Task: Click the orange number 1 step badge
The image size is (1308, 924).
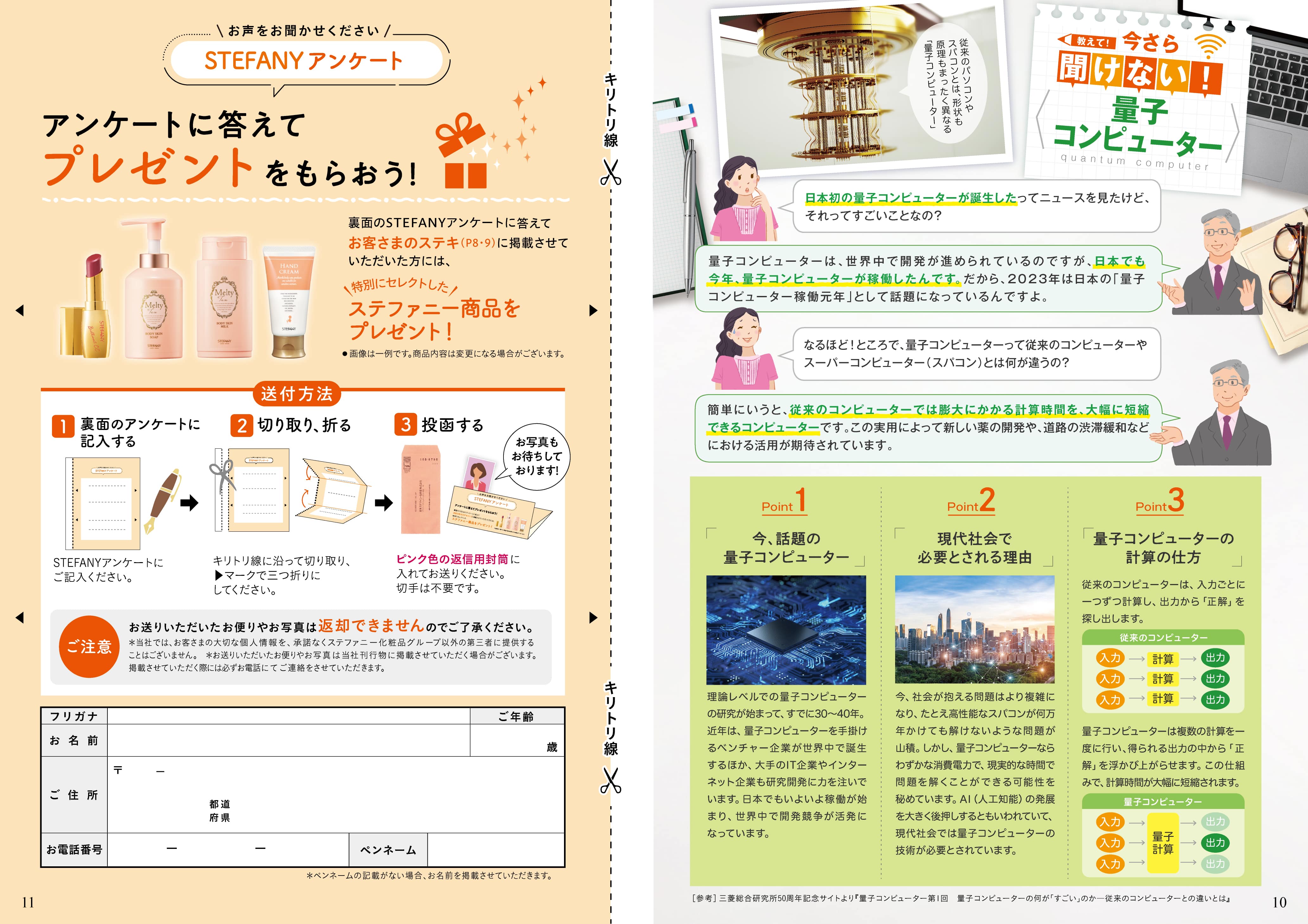Action: [x=63, y=426]
